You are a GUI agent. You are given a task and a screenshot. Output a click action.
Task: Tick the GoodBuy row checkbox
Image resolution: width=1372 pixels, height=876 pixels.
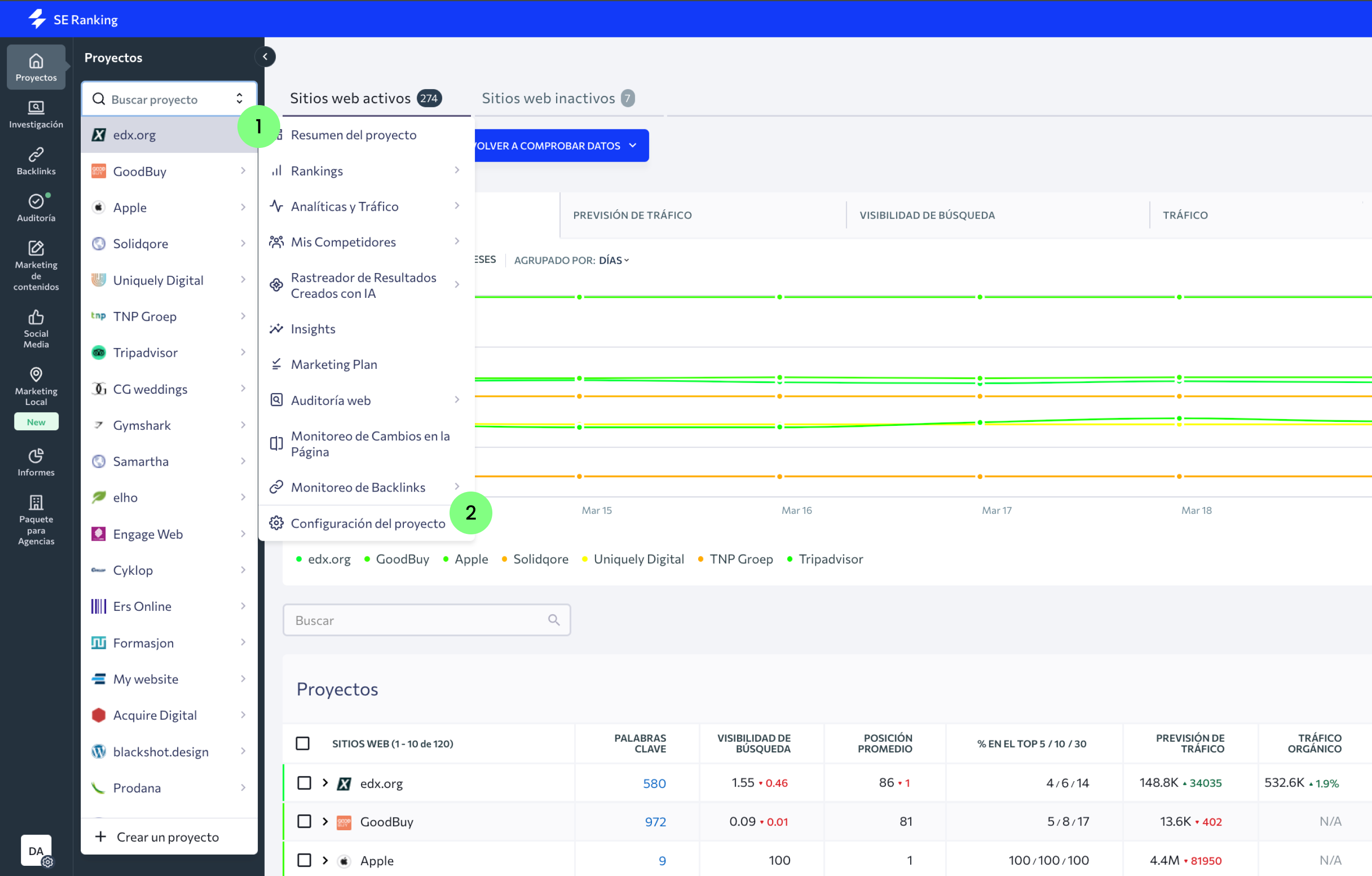point(304,821)
